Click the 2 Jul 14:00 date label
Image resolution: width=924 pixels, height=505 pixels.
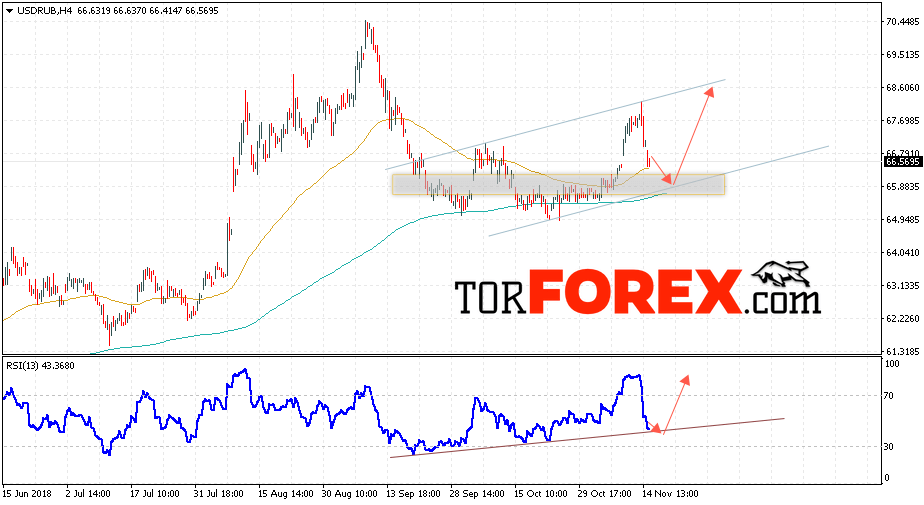(88, 494)
